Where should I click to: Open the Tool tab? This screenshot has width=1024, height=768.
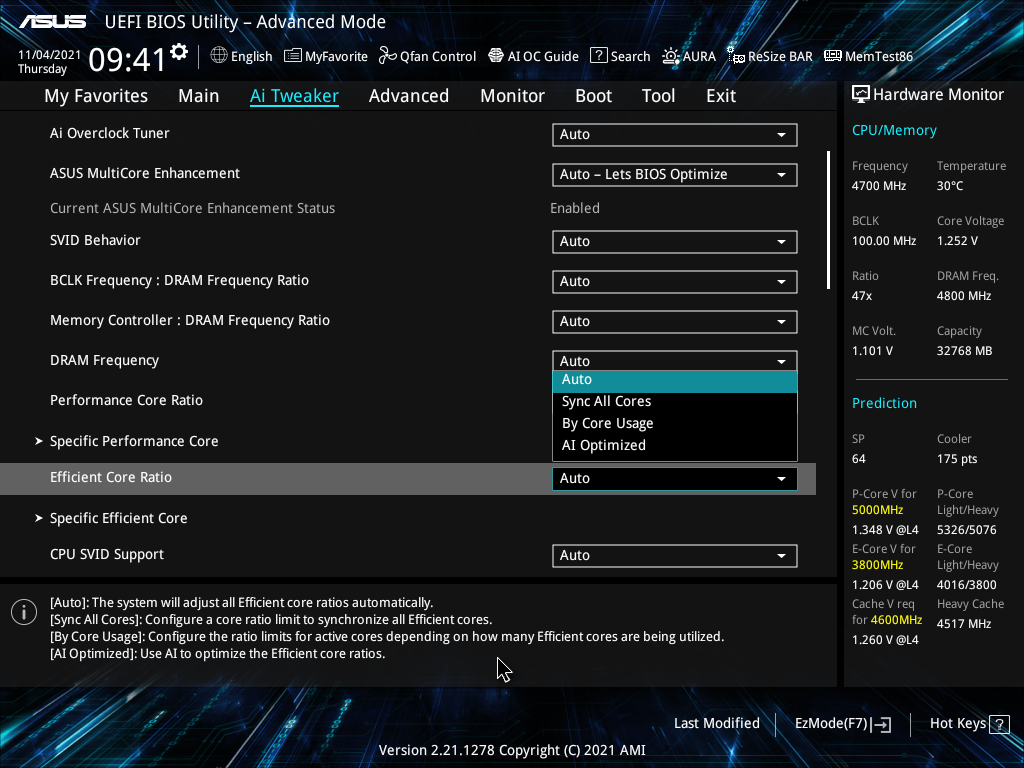point(658,96)
